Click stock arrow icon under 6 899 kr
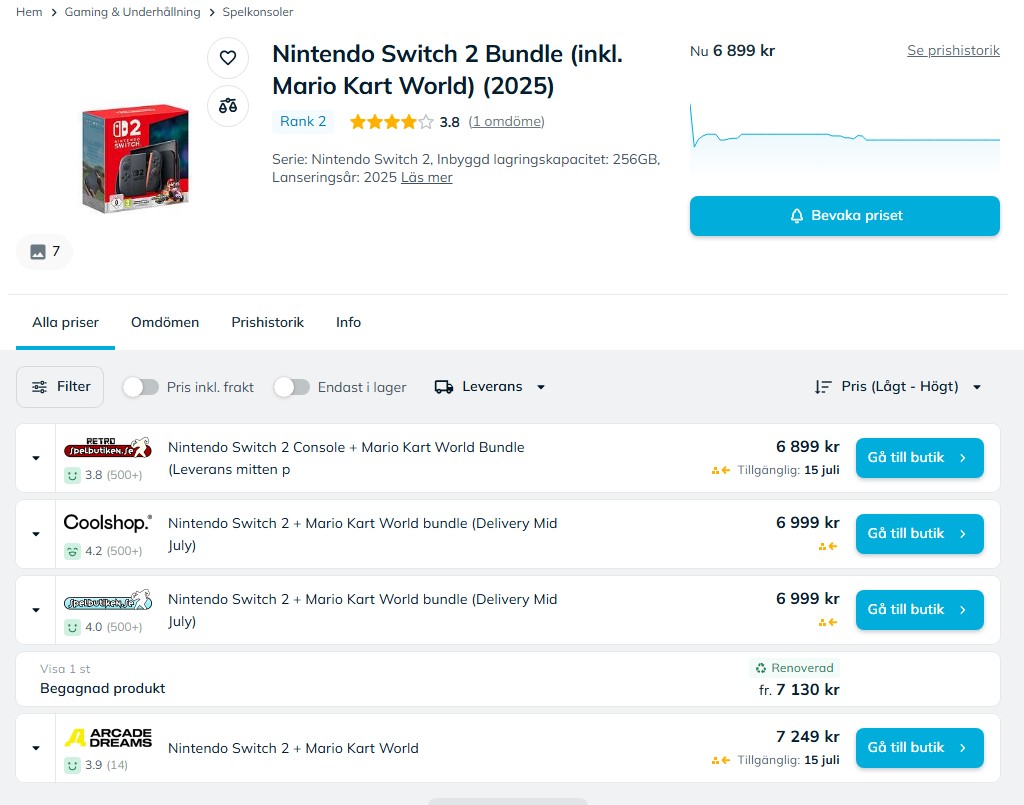 pos(721,470)
